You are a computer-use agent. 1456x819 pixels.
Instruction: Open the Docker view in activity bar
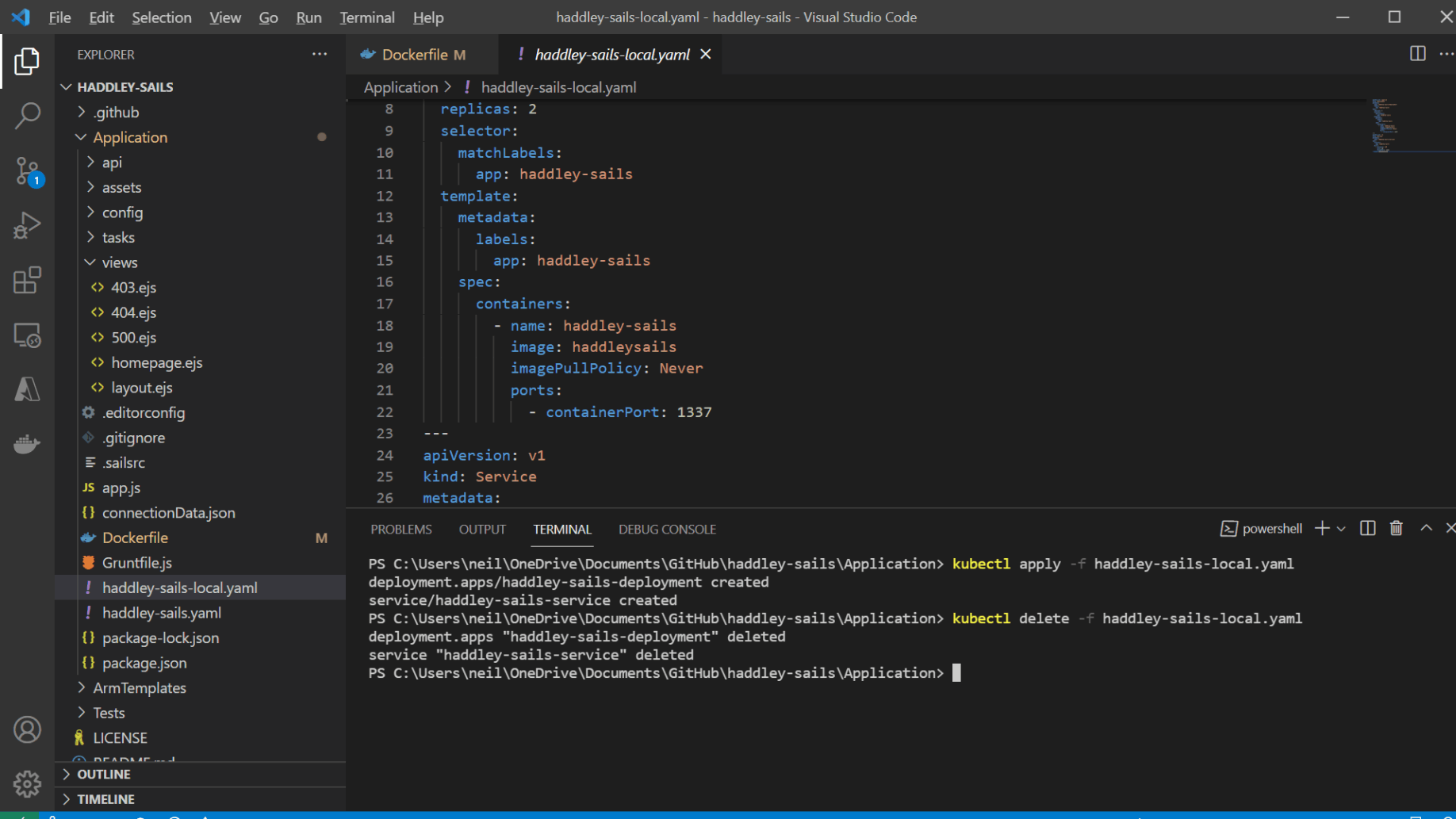coord(27,444)
